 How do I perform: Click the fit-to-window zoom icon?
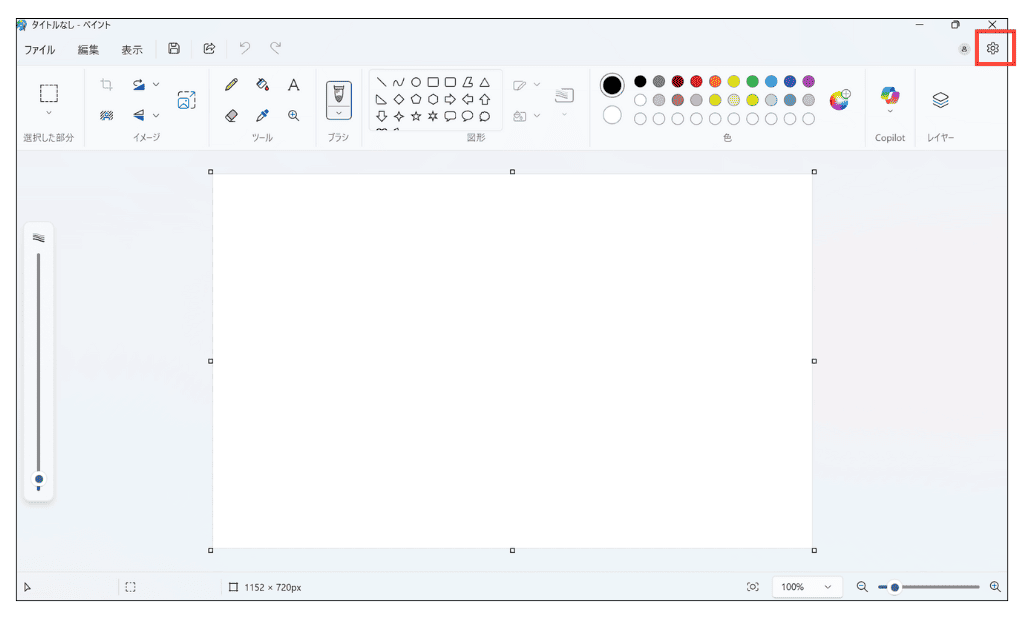click(x=753, y=587)
